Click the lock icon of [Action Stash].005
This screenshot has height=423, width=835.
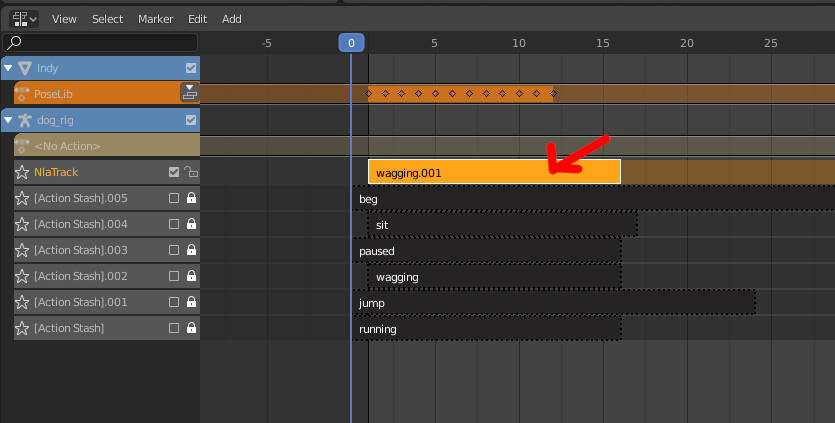(191, 198)
